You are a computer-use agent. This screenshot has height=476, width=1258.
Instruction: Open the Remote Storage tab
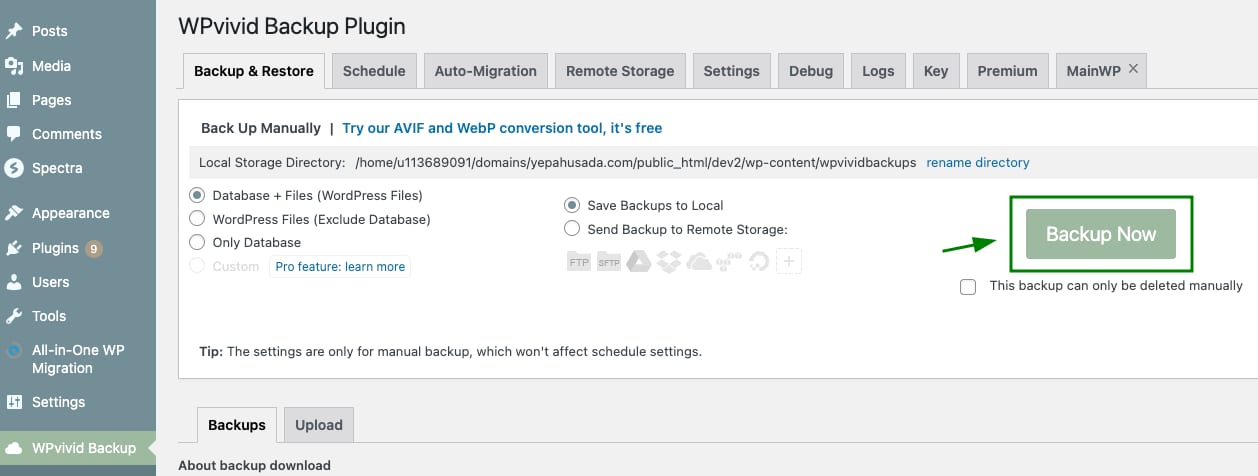pyautogui.click(x=620, y=71)
